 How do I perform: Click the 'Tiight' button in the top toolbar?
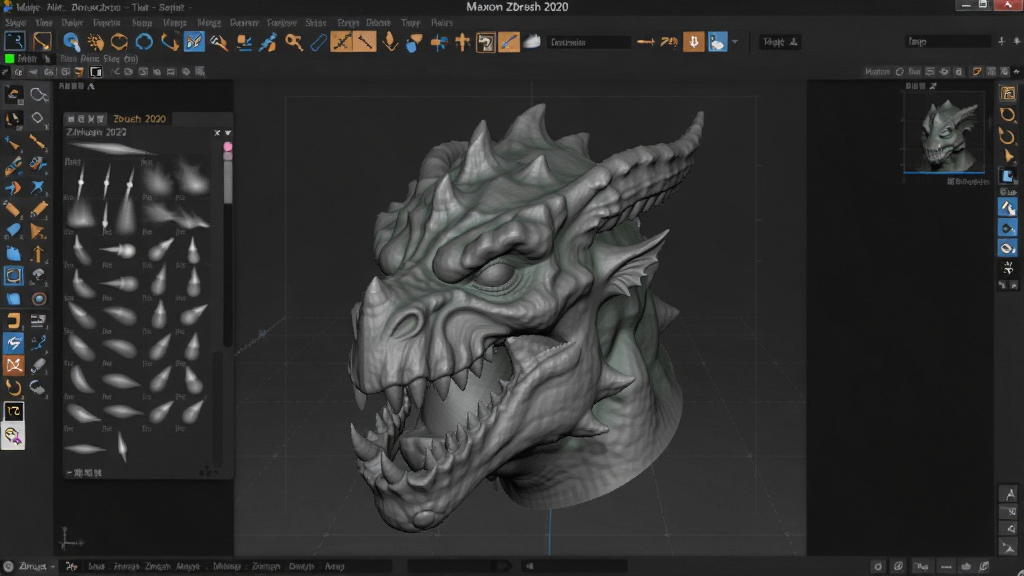point(780,42)
